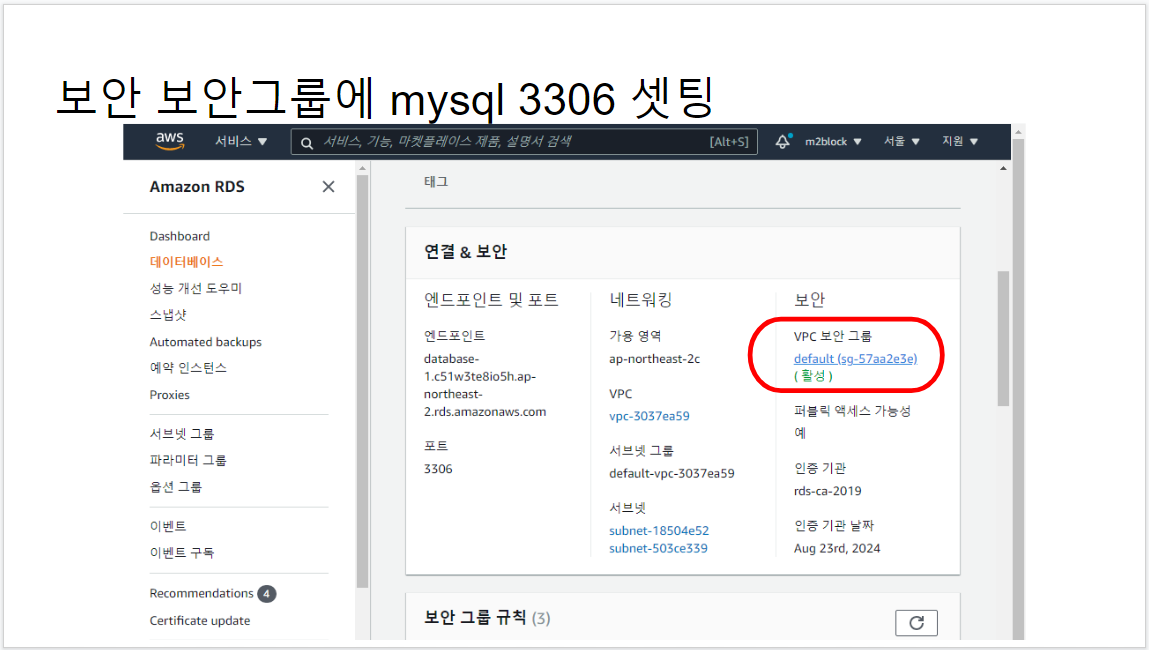Click the 퍼블릭 액세스 가능성 label
This screenshot has height=650, width=1149.
pos(852,411)
